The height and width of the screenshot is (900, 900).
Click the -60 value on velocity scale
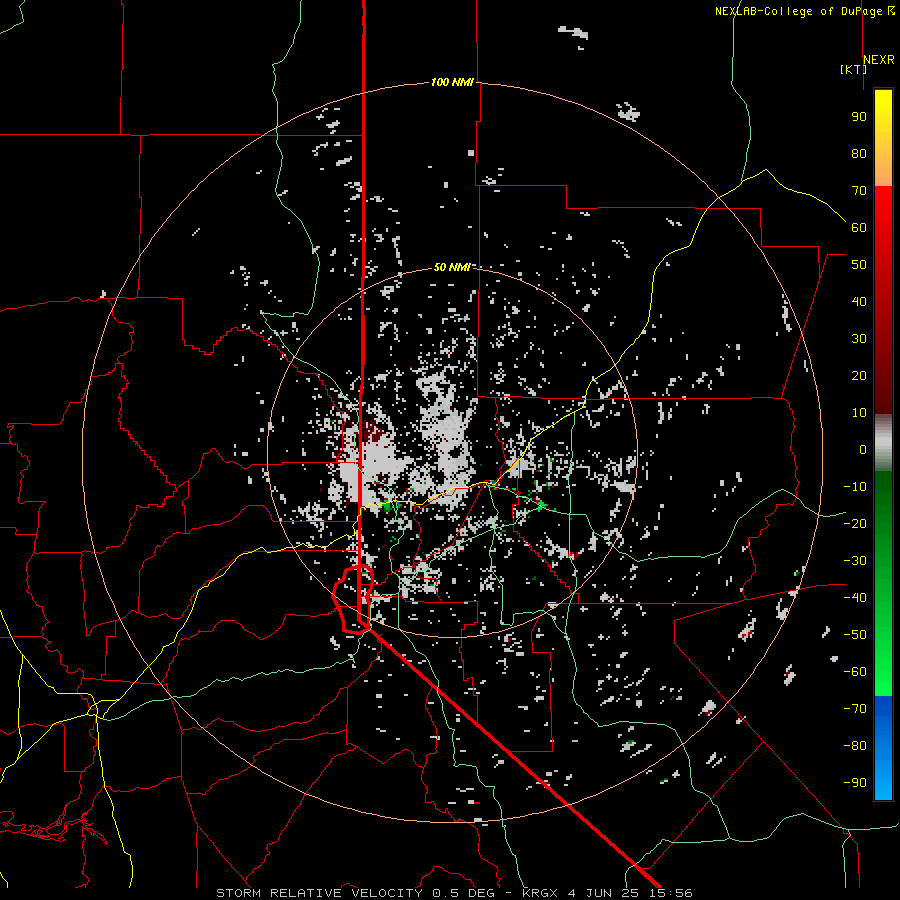855,672
